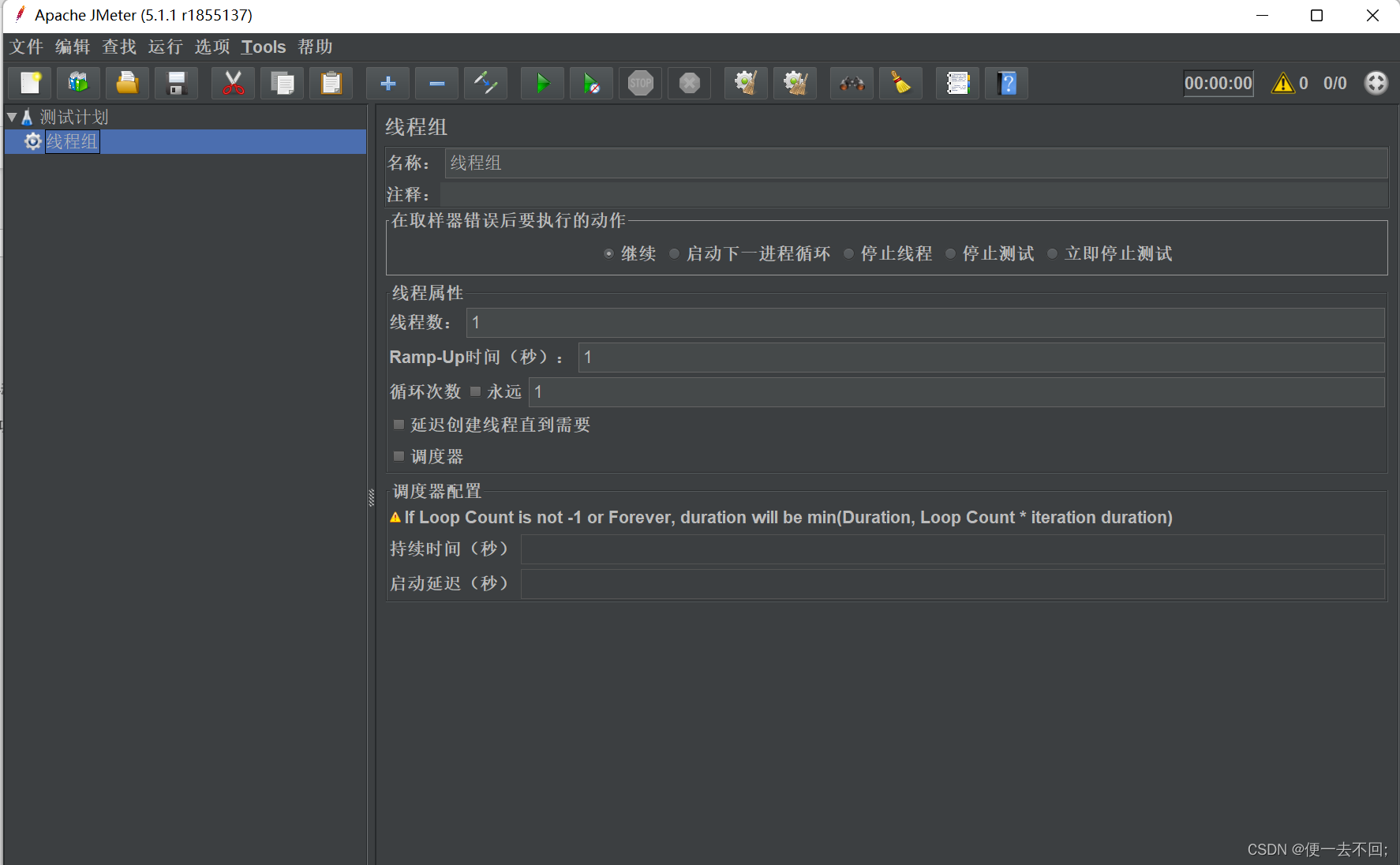The width and height of the screenshot is (1400, 865).
Task: Collapse the 测试计划 tree node
Action: click(12, 117)
